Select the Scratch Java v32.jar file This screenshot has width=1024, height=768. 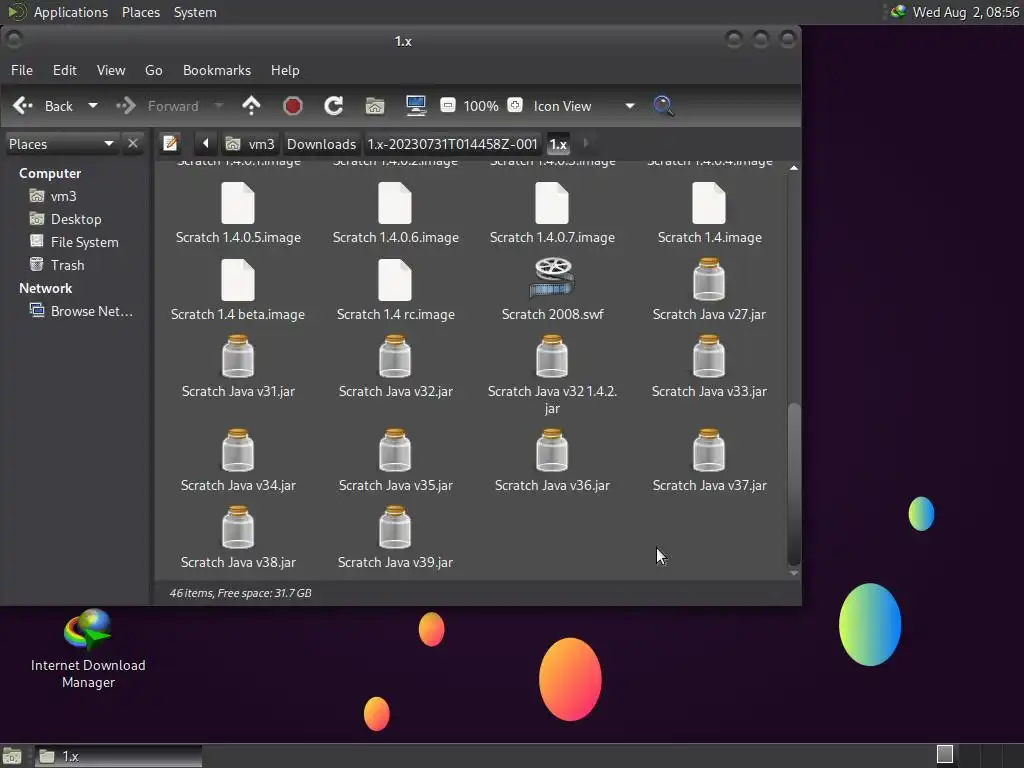pyautogui.click(x=395, y=368)
